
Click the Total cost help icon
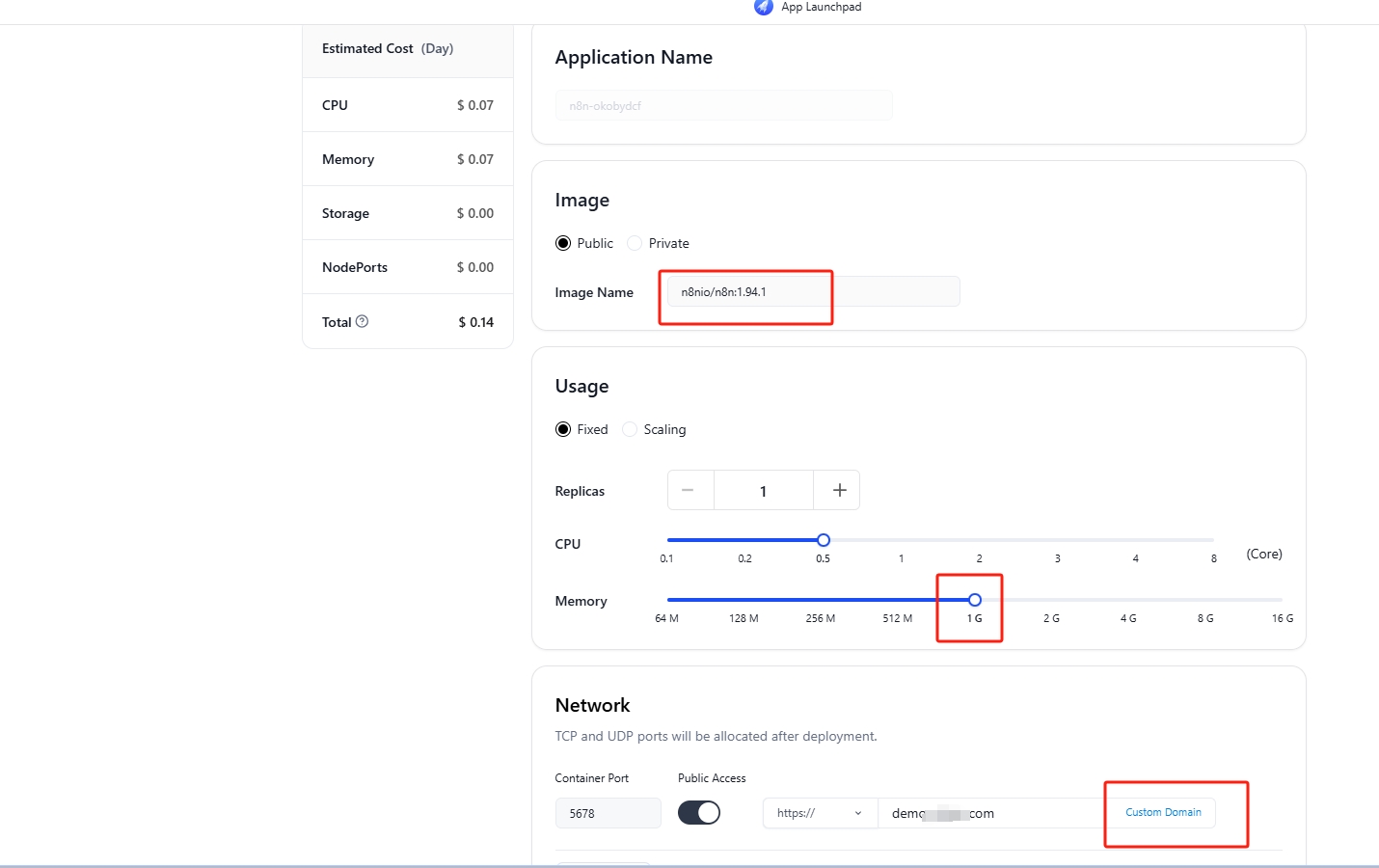tap(363, 322)
